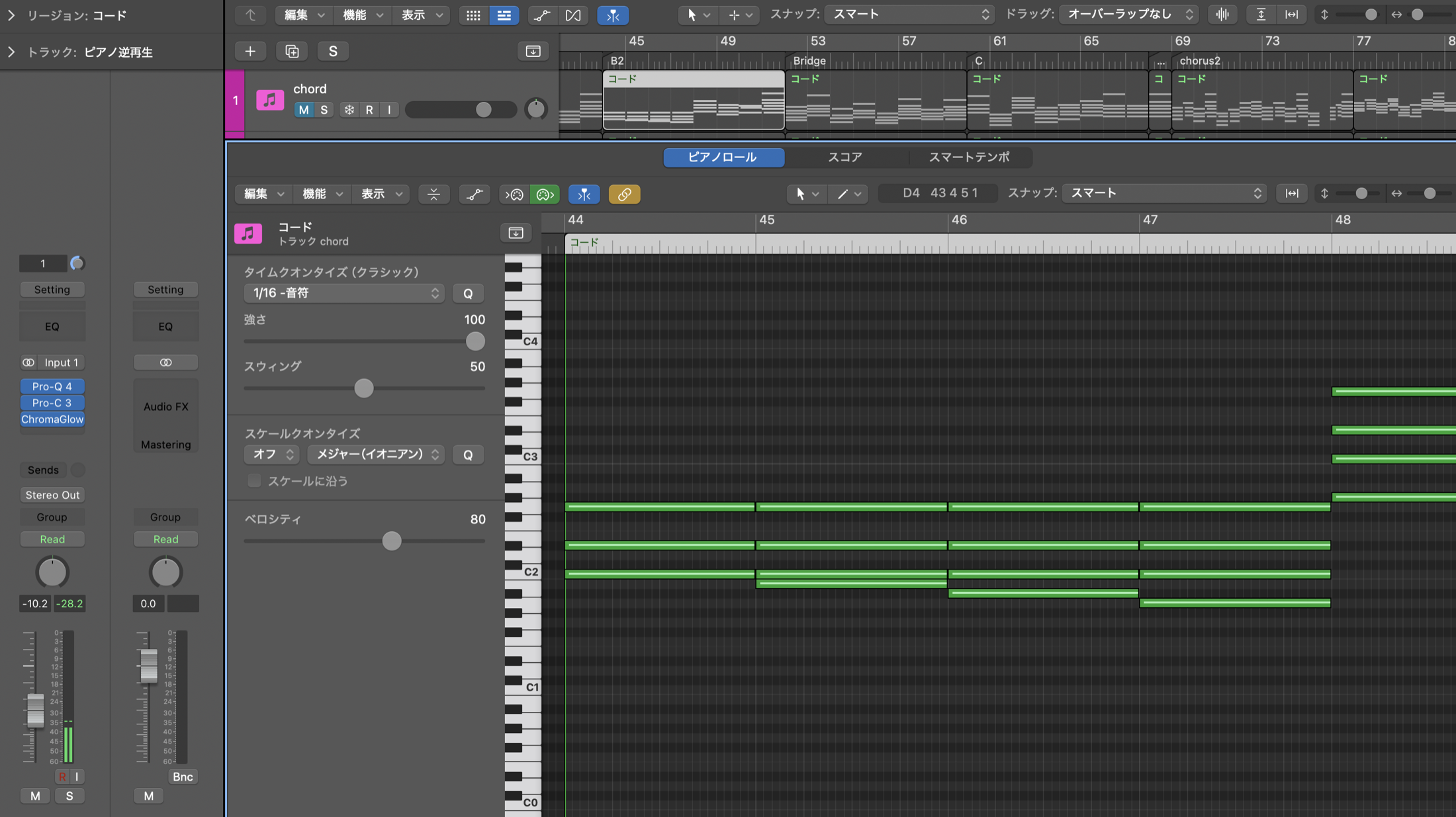This screenshot has width=1456, height=817.
Task: Open the piano roll 機能 menu
Action: (x=322, y=194)
